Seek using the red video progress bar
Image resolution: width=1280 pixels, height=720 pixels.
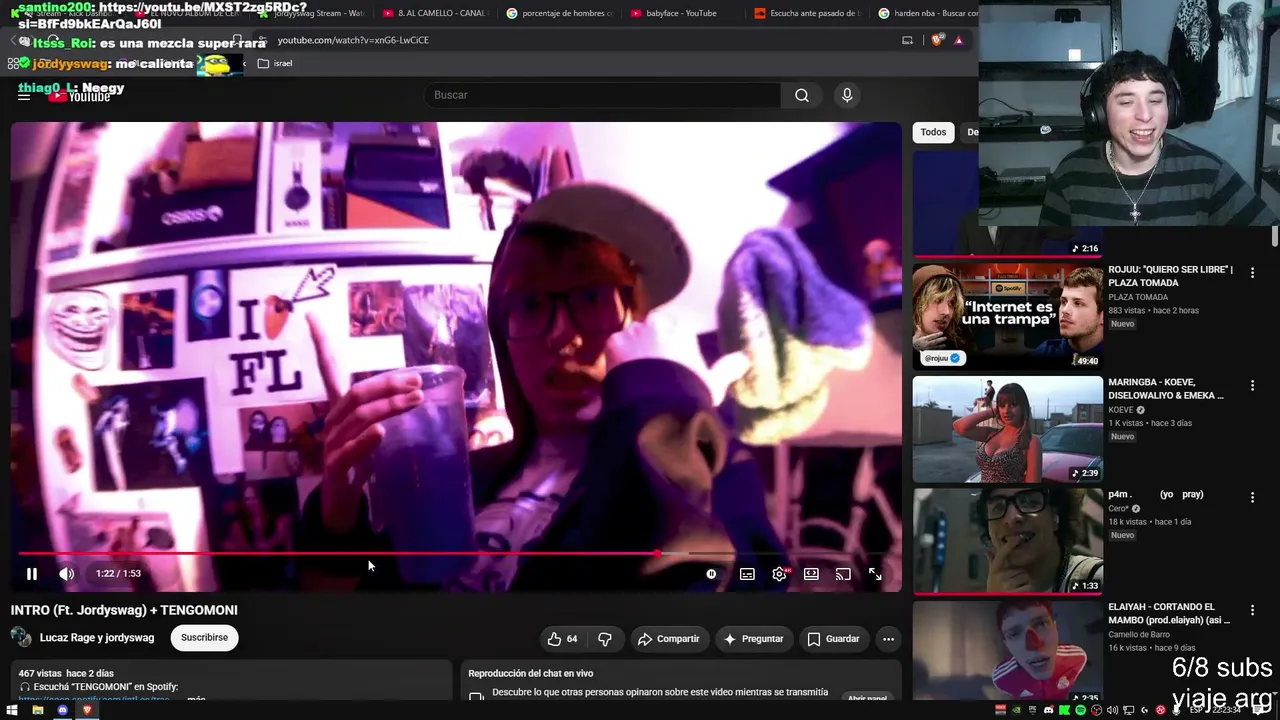tap(450, 553)
